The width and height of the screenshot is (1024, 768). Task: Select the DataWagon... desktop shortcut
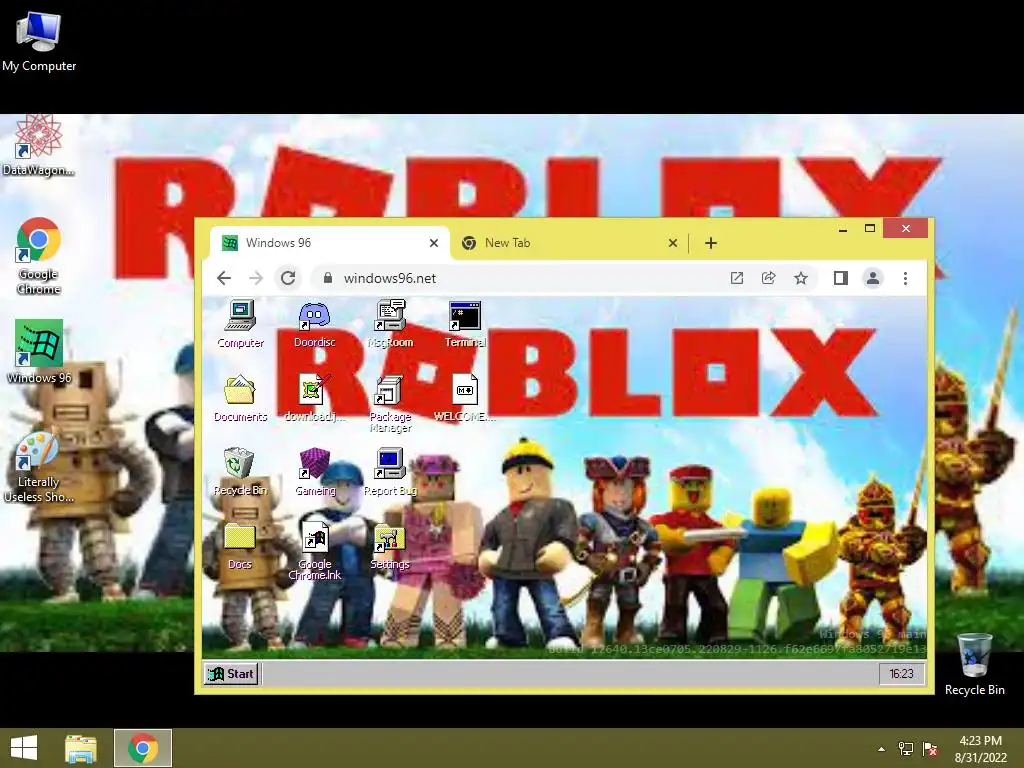(x=39, y=146)
